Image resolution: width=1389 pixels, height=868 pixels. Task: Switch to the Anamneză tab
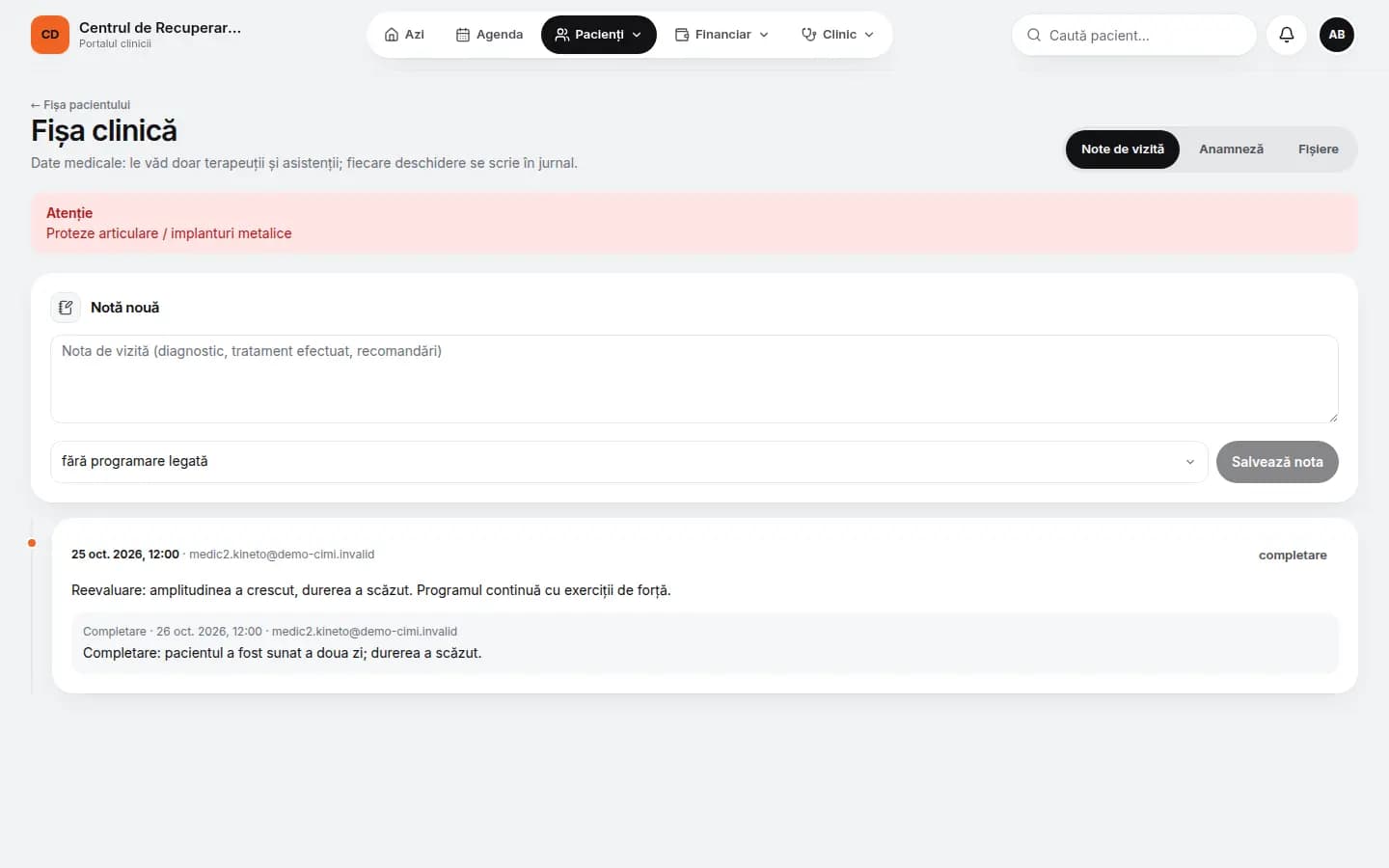[x=1231, y=149]
